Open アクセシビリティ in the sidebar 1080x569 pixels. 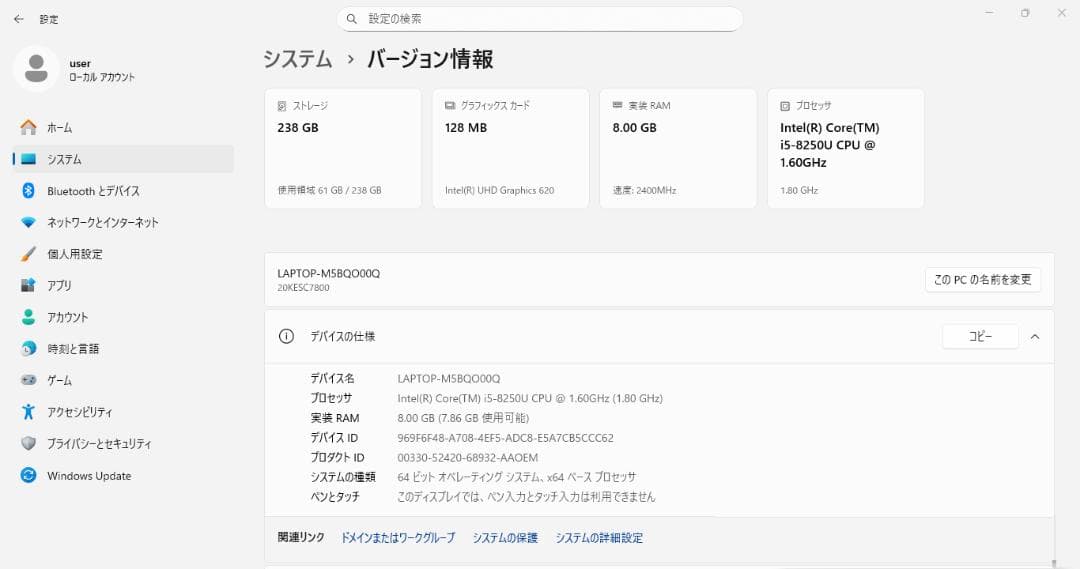(x=123, y=412)
